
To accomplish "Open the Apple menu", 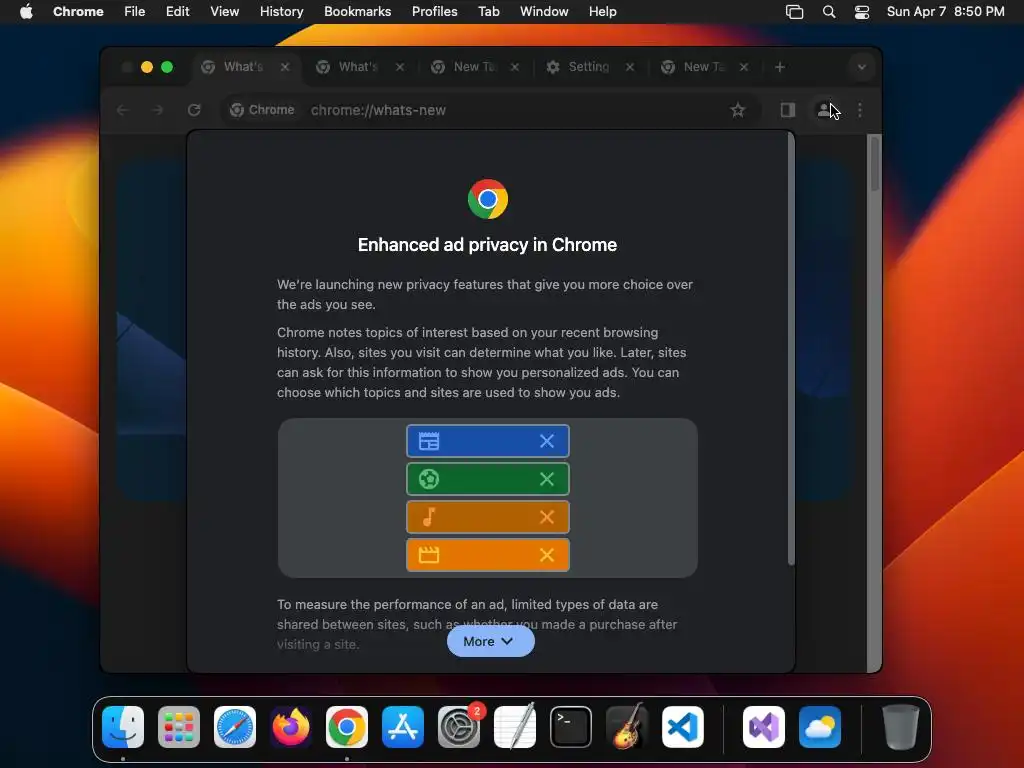I will [x=26, y=11].
